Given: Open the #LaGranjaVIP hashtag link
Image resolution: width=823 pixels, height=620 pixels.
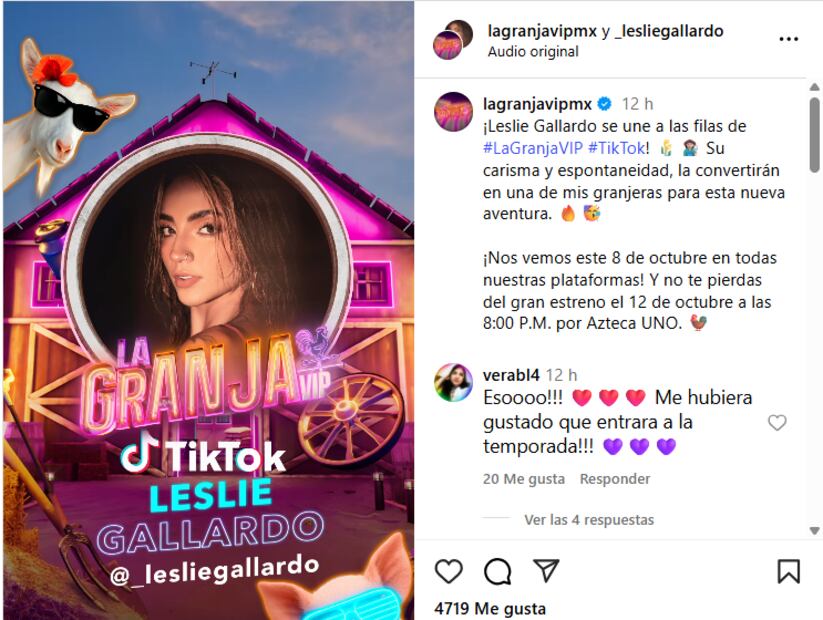Looking at the screenshot, I should (533, 148).
